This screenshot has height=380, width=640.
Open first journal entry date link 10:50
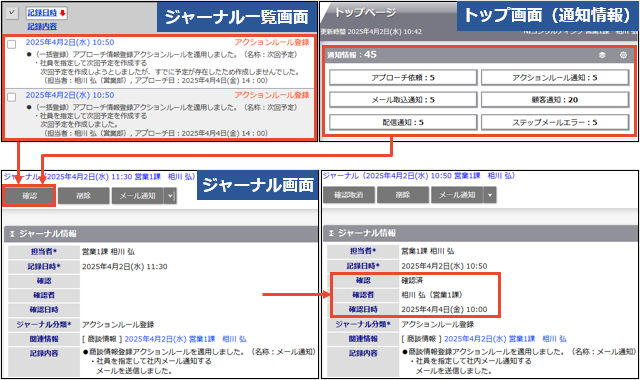[x=70, y=42]
